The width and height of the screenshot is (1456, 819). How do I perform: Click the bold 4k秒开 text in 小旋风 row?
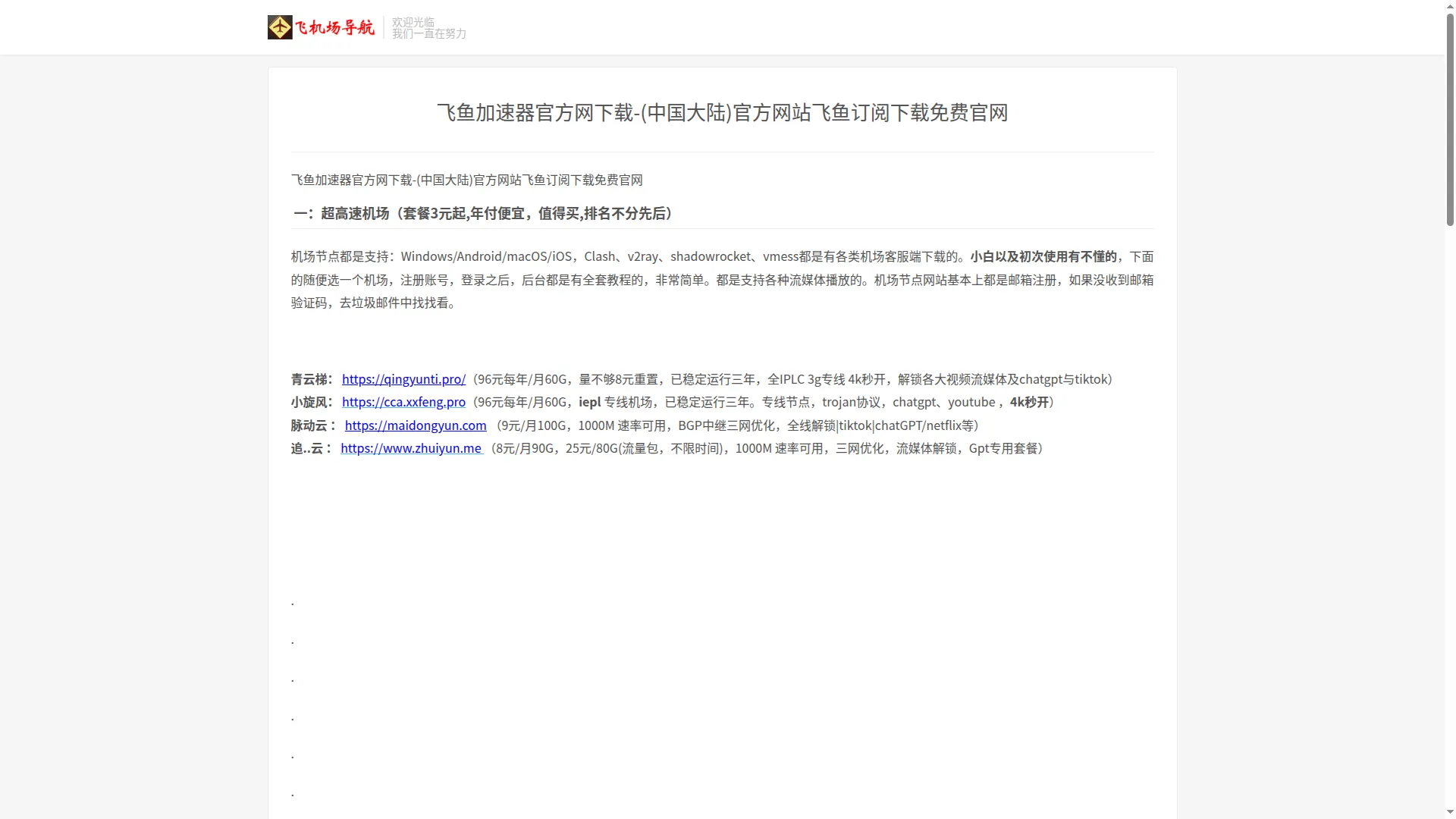coord(1029,402)
